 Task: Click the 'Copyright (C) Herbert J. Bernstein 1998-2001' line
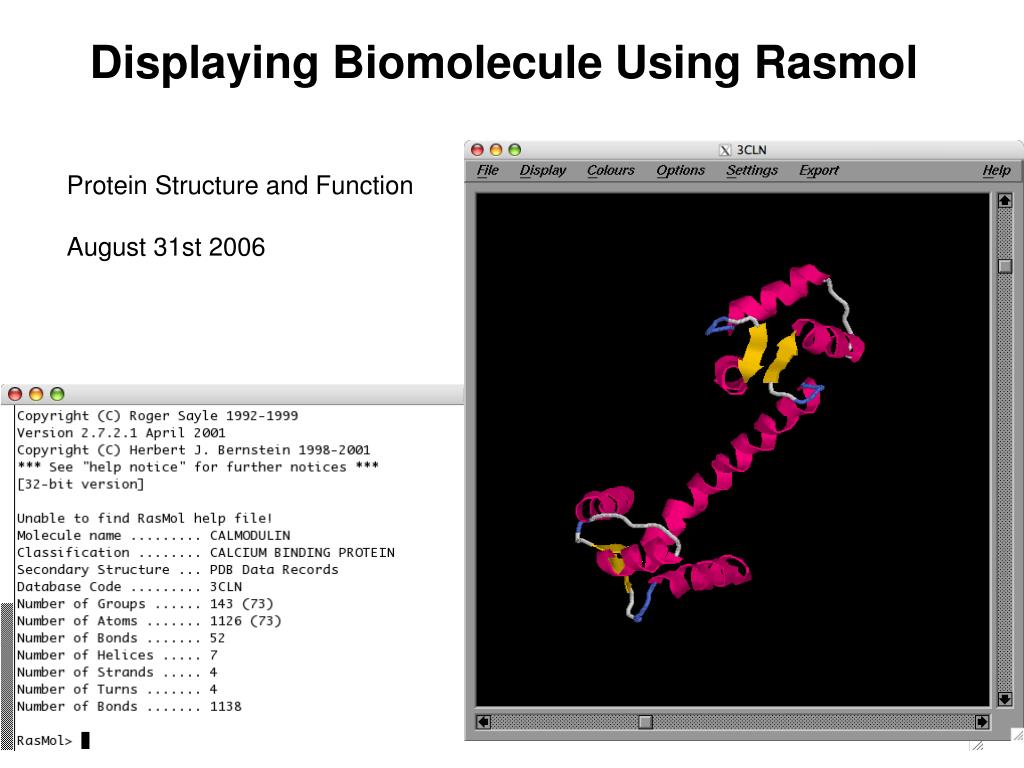click(x=193, y=450)
